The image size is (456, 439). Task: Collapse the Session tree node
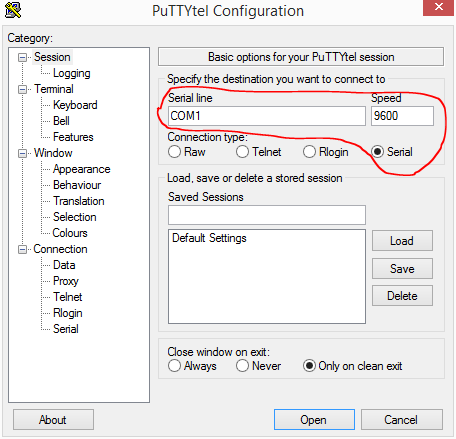pyautogui.click(x=22, y=58)
